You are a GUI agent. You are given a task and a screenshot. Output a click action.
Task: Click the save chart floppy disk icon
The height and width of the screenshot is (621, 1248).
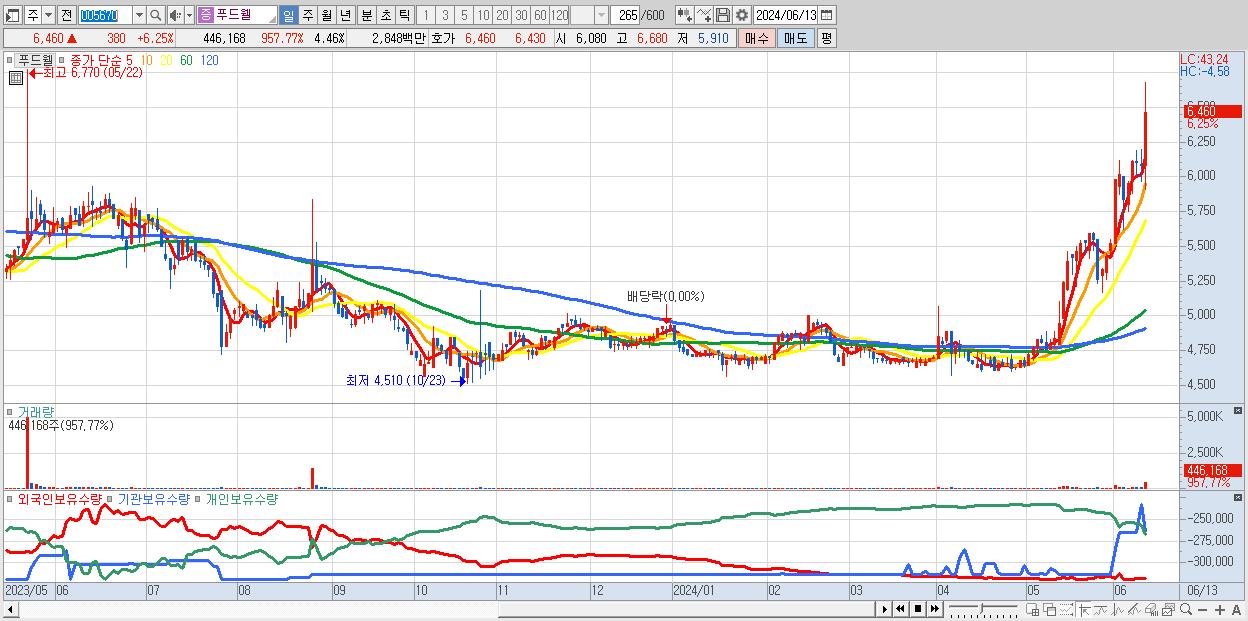click(x=723, y=15)
